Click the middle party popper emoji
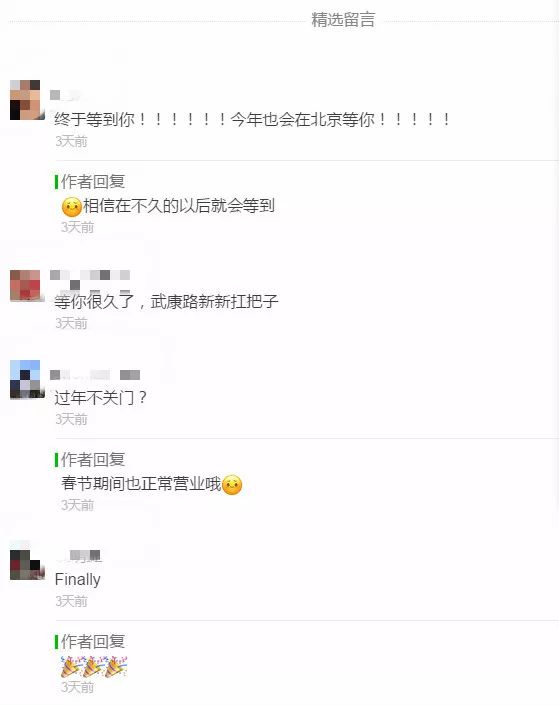The height and width of the screenshot is (705, 559). (x=94, y=666)
